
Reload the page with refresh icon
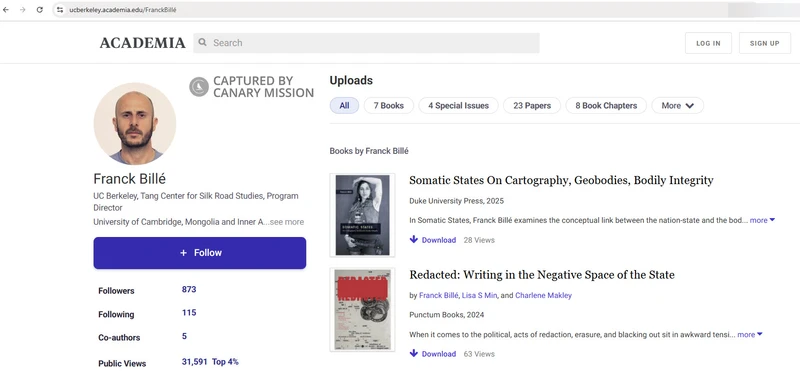tap(39, 10)
